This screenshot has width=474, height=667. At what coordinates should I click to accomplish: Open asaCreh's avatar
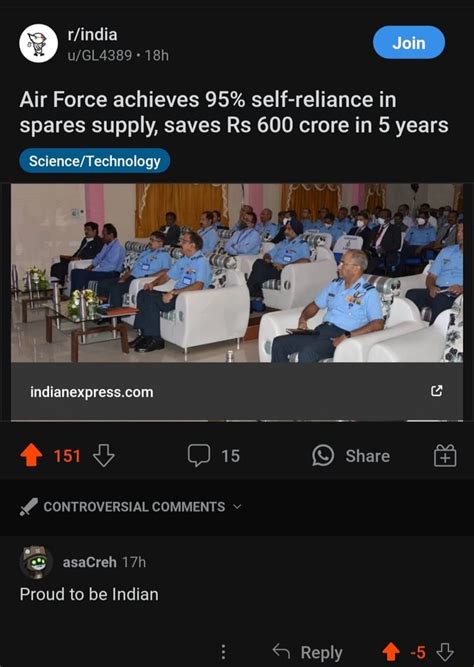36,562
